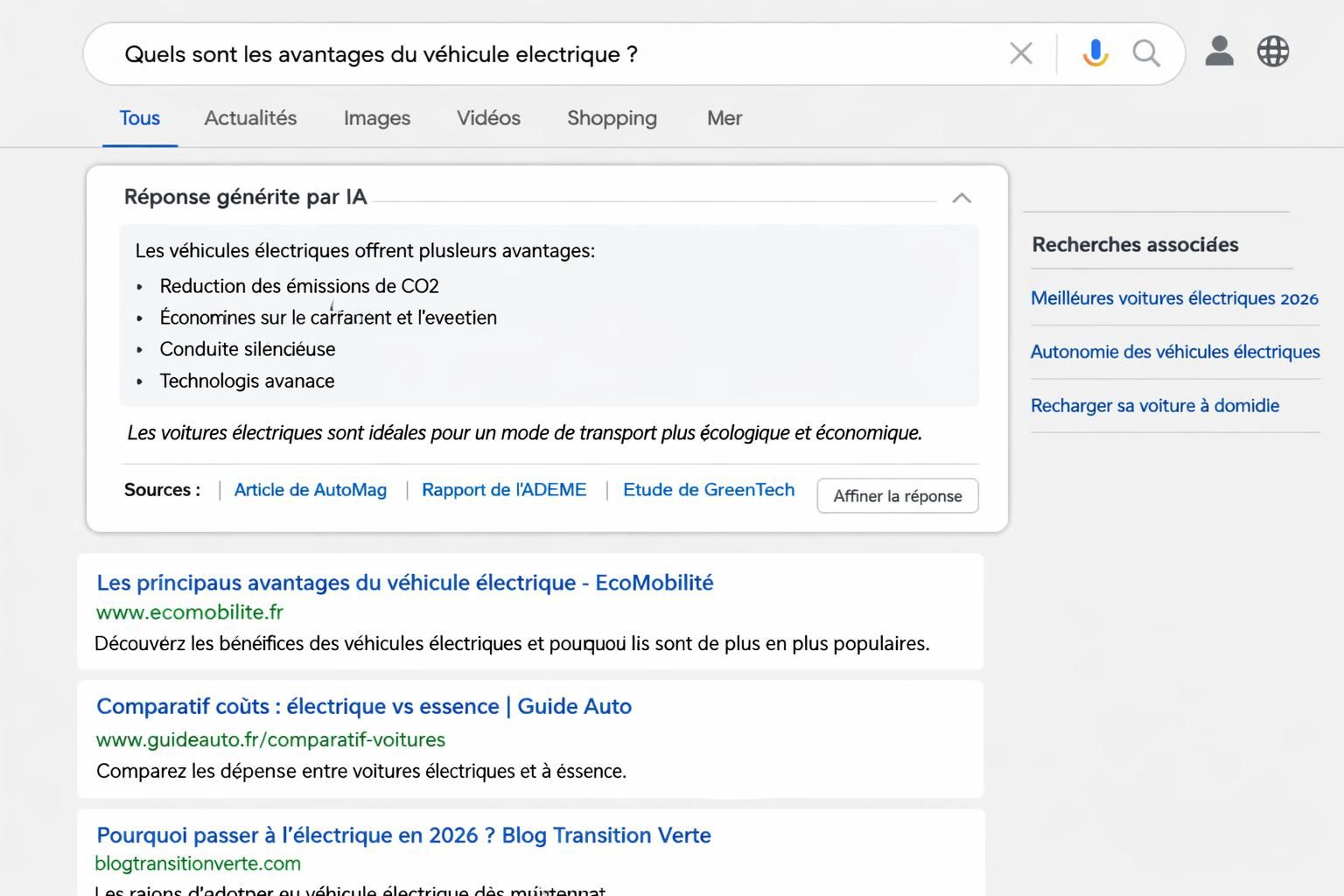
Task: Open the Blog Transition Verte result
Action: [x=402, y=835]
